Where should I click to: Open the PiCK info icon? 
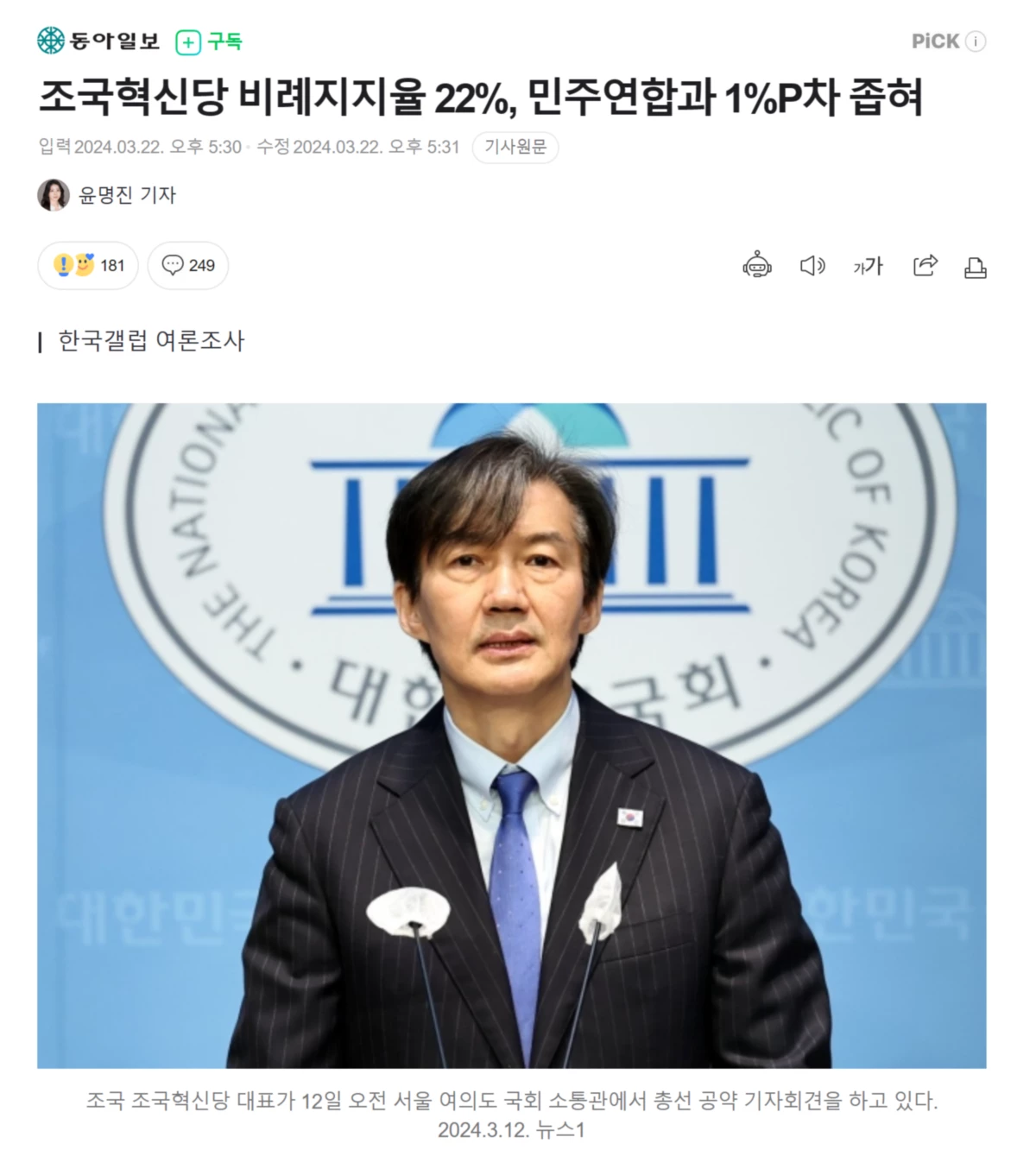click(x=976, y=41)
